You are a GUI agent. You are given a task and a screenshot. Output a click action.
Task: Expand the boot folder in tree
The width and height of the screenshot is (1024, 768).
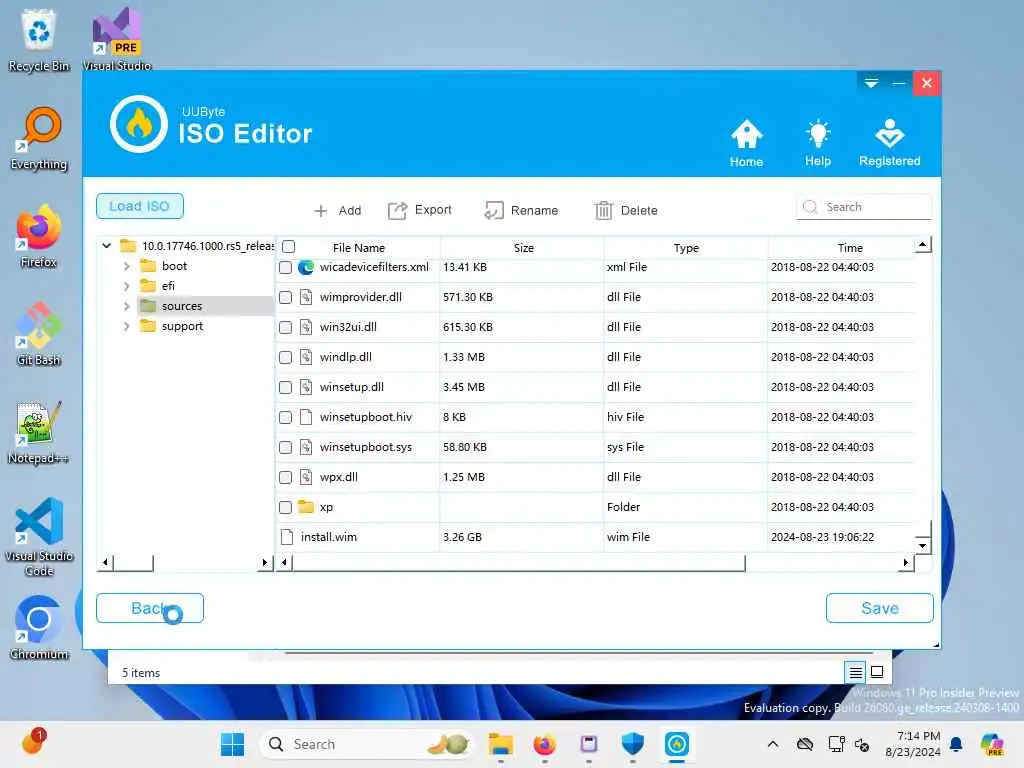pos(127,266)
